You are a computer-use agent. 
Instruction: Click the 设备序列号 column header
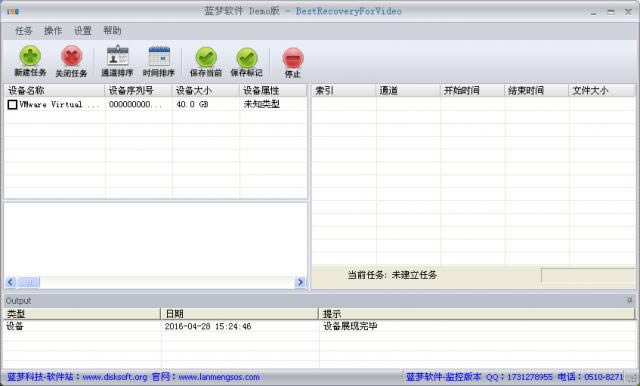[138, 91]
